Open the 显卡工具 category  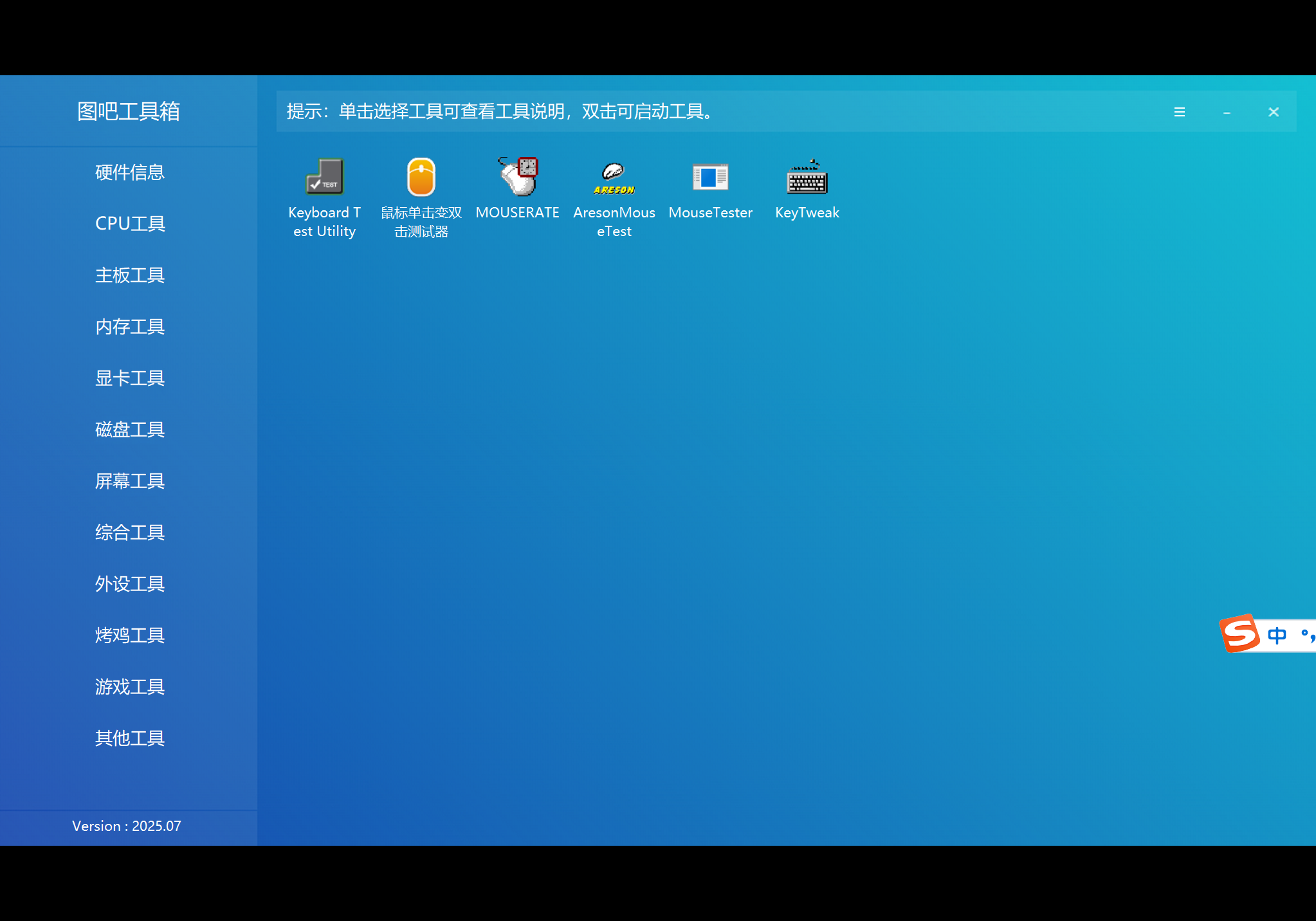point(130,378)
